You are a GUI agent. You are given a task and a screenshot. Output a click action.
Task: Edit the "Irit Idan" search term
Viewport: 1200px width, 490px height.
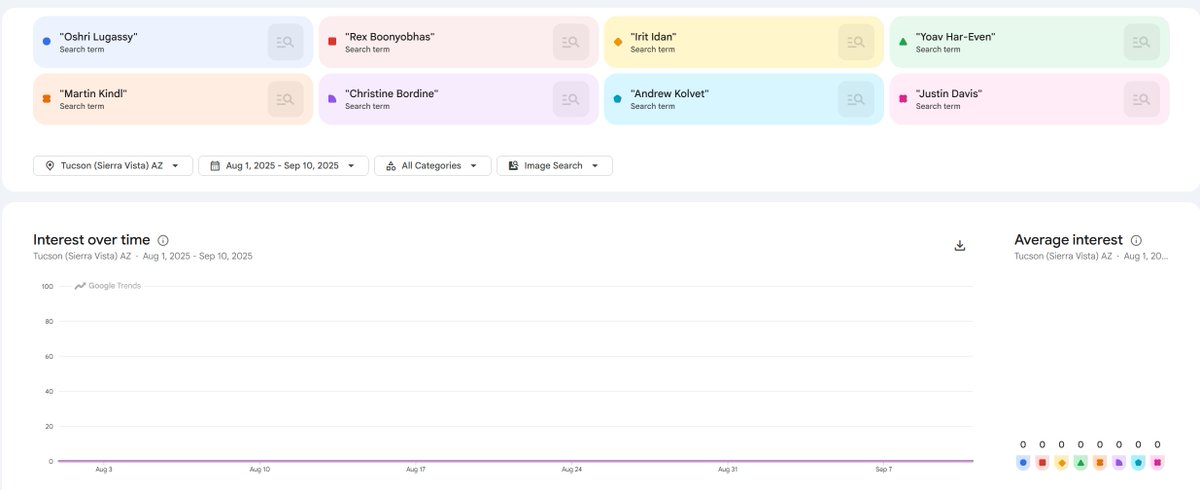(x=653, y=37)
